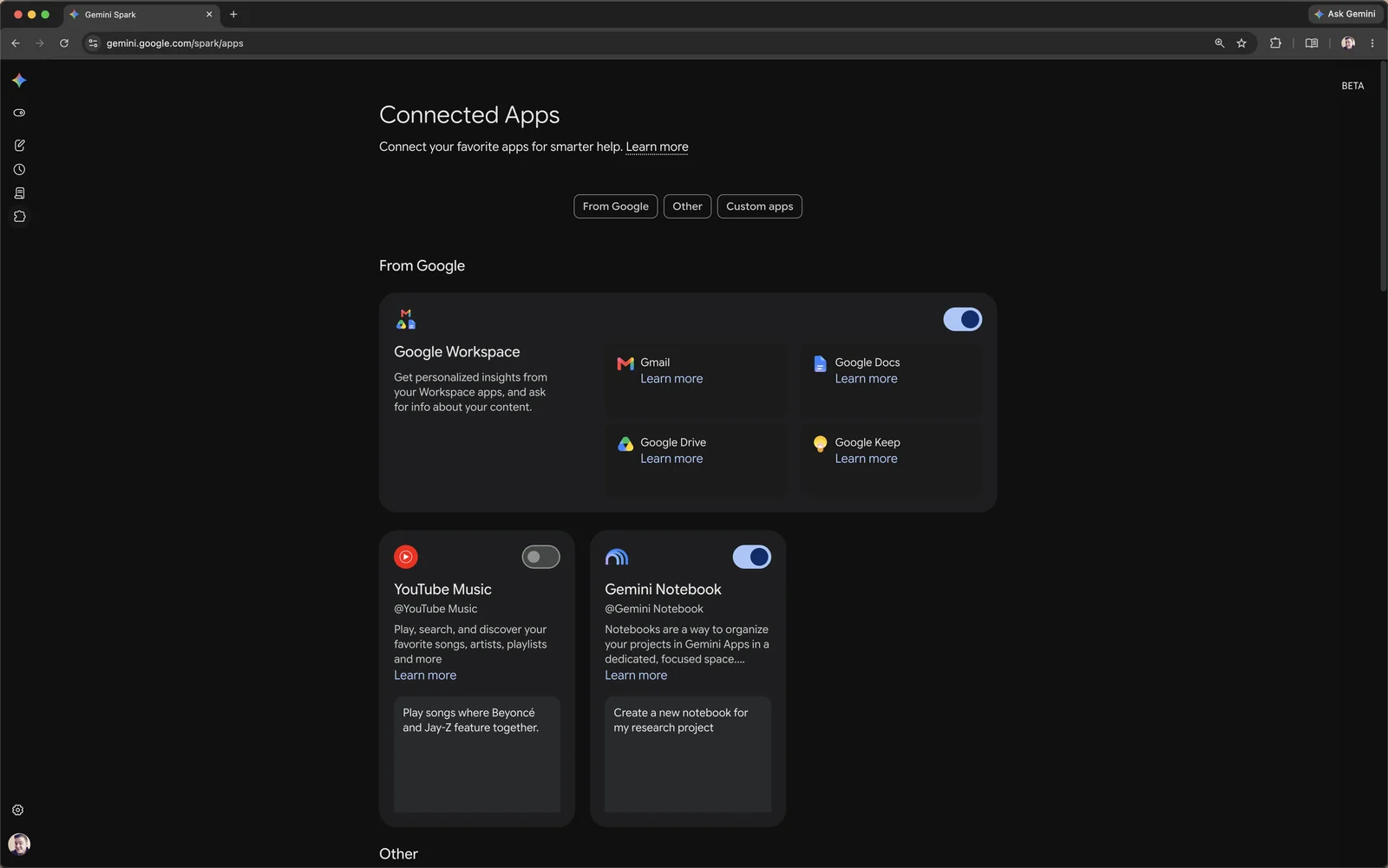Open the browser side panel icon
Screen dimensions: 1388x868
[1312, 43]
